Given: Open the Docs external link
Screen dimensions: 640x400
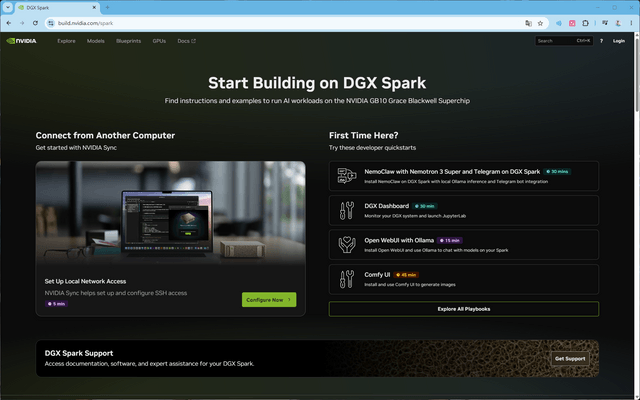Looking at the screenshot, I should [x=187, y=41].
